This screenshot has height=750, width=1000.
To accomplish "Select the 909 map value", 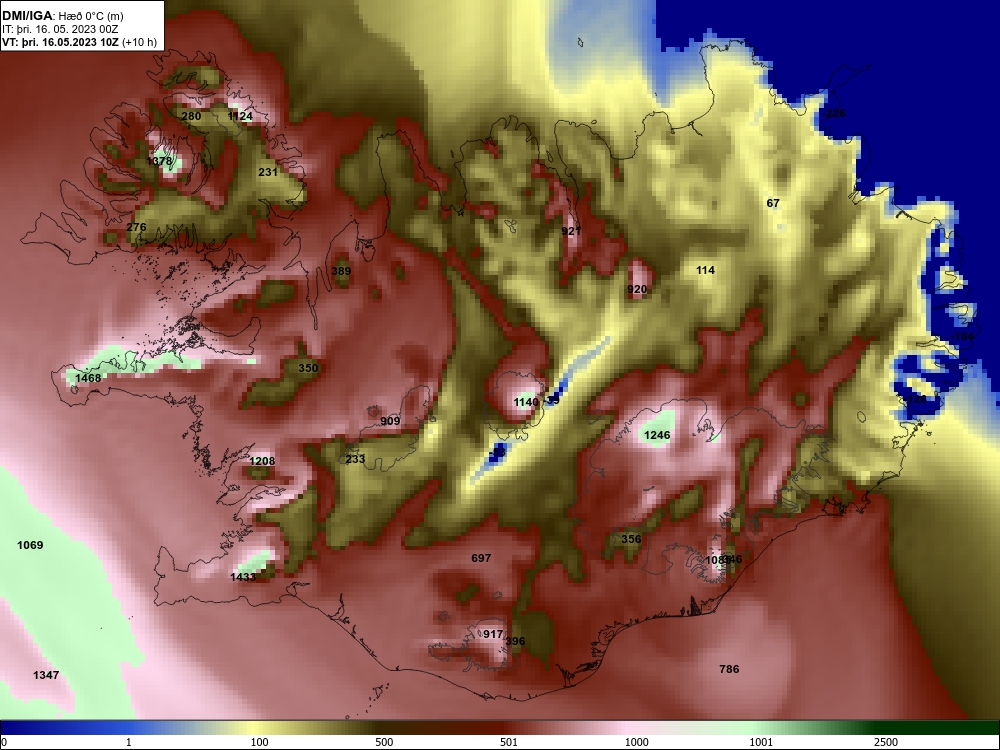I will click(x=390, y=421).
